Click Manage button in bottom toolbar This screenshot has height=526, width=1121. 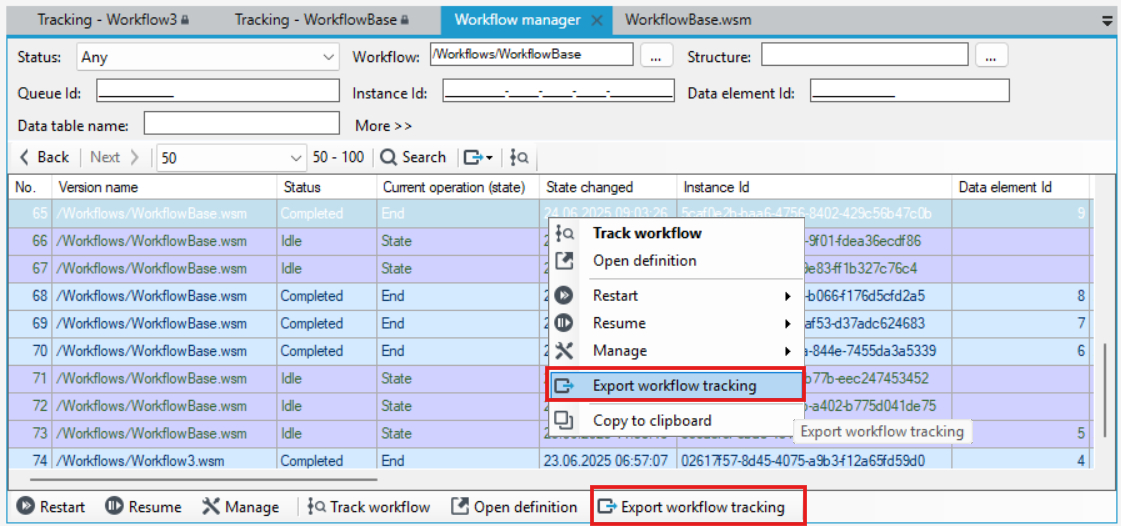(240, 507)
